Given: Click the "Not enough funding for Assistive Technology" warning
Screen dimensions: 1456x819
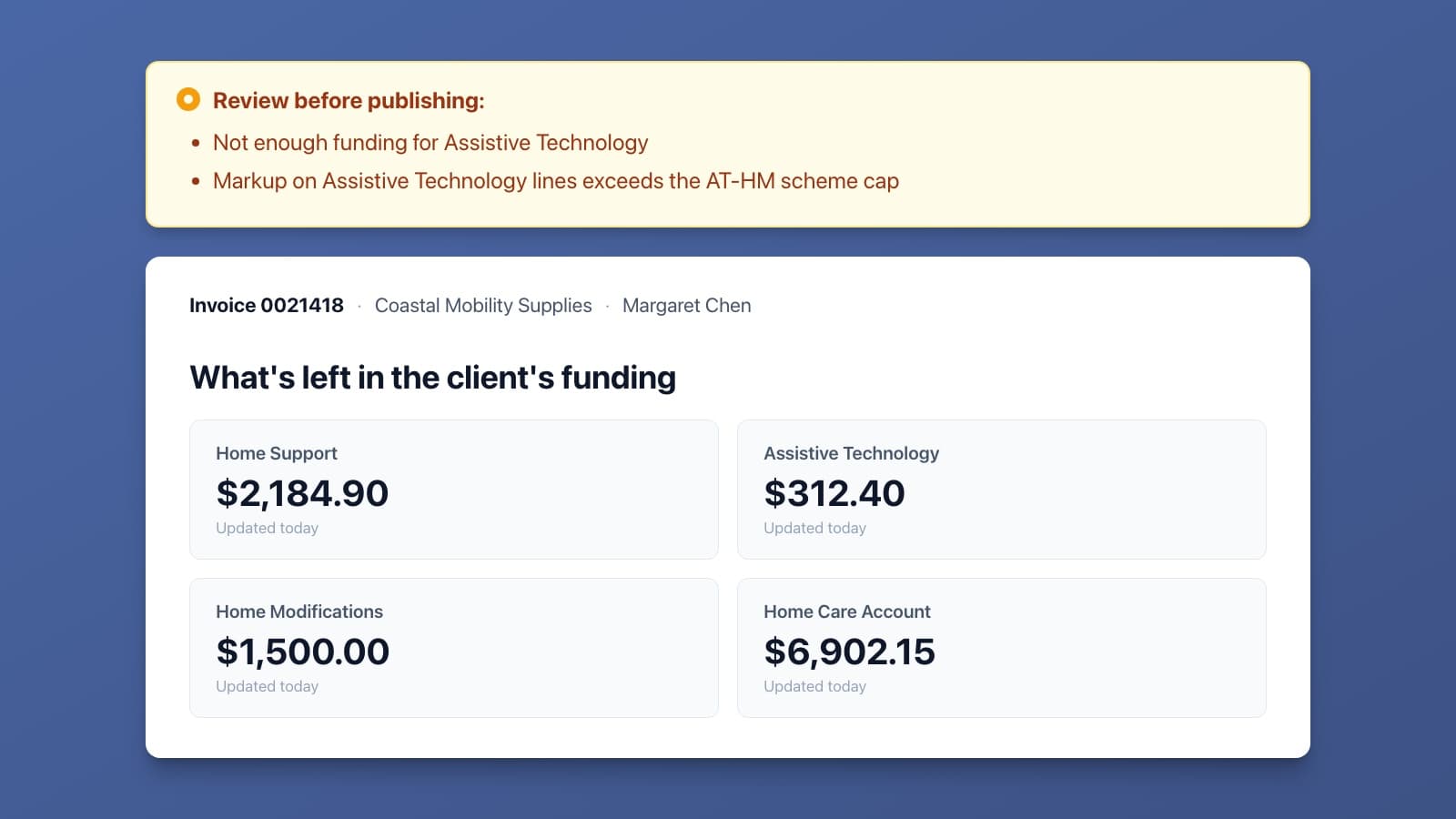Looking at the screenshot, I should [x=430, y=143].
